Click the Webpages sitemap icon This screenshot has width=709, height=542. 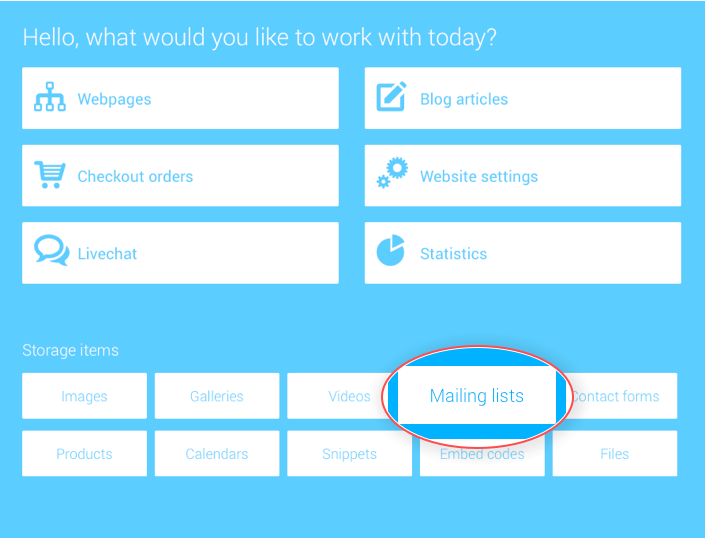pyautogui.click(x=50, y=97)
